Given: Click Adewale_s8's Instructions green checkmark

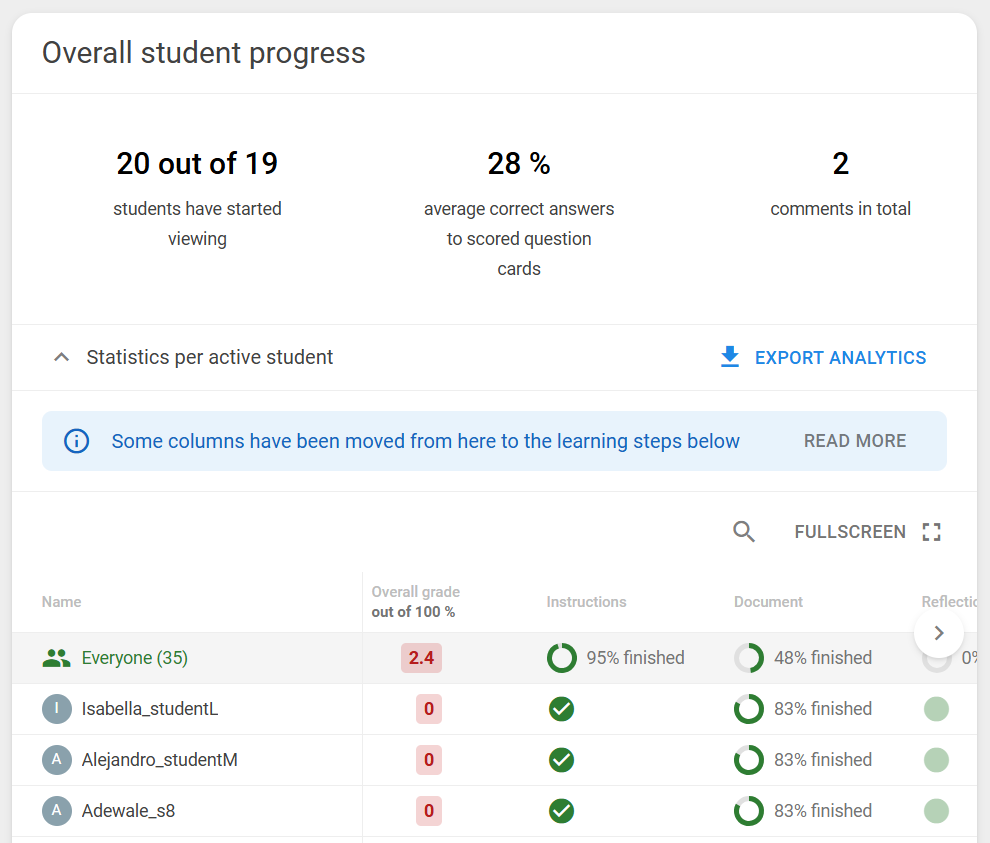Looking at the screenshot, I should coord(561,811).
